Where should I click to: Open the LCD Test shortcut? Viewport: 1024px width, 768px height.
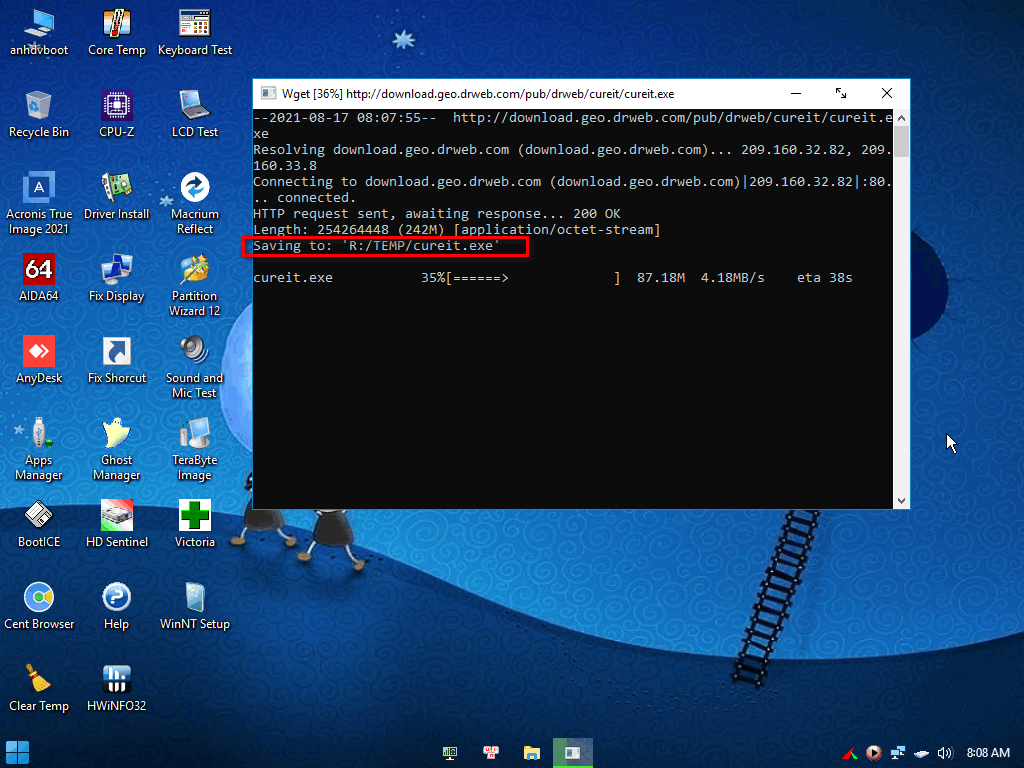coord(195,114)
